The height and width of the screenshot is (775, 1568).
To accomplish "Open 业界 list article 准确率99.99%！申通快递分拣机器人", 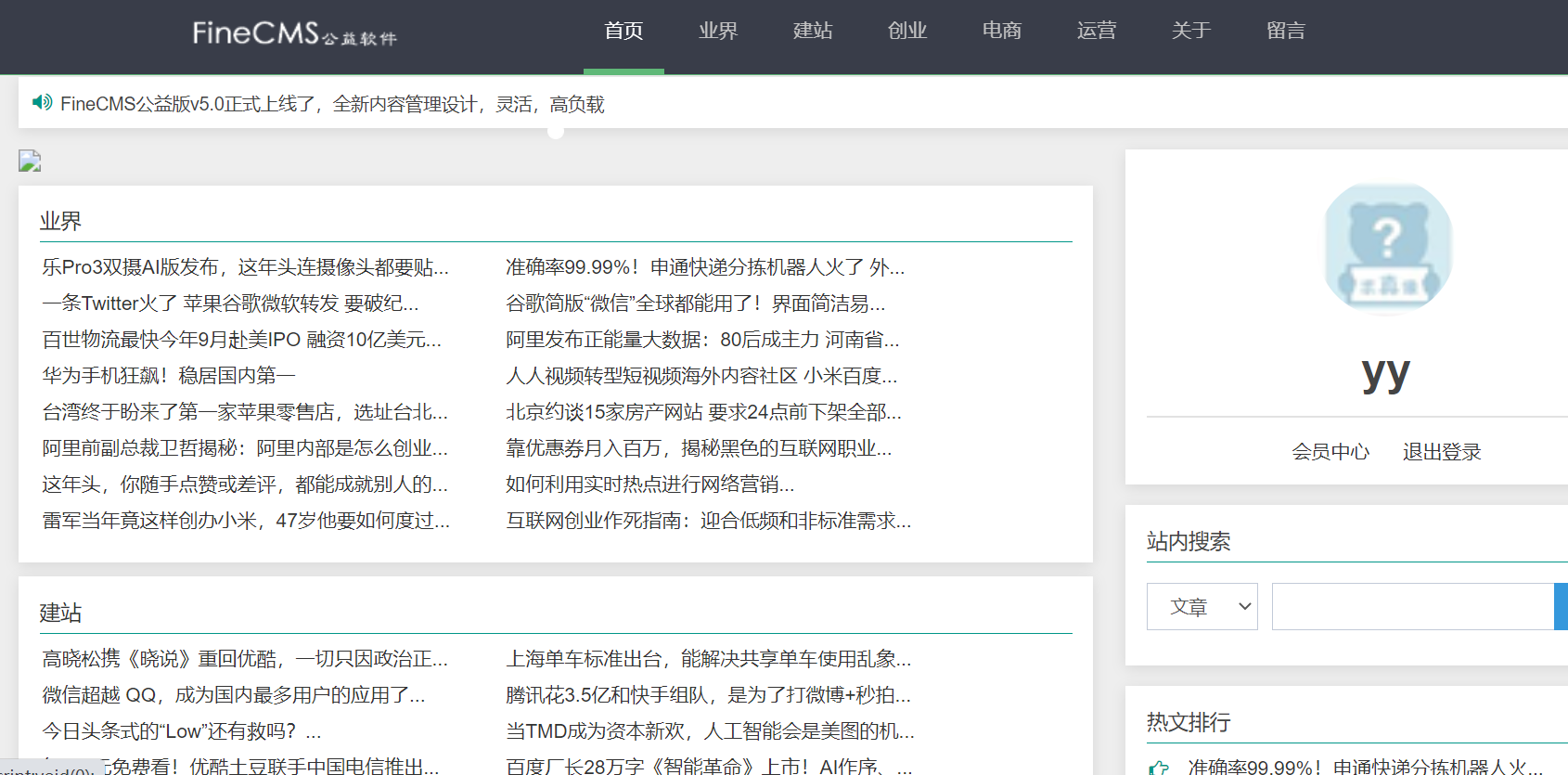I will coord(705,267).
